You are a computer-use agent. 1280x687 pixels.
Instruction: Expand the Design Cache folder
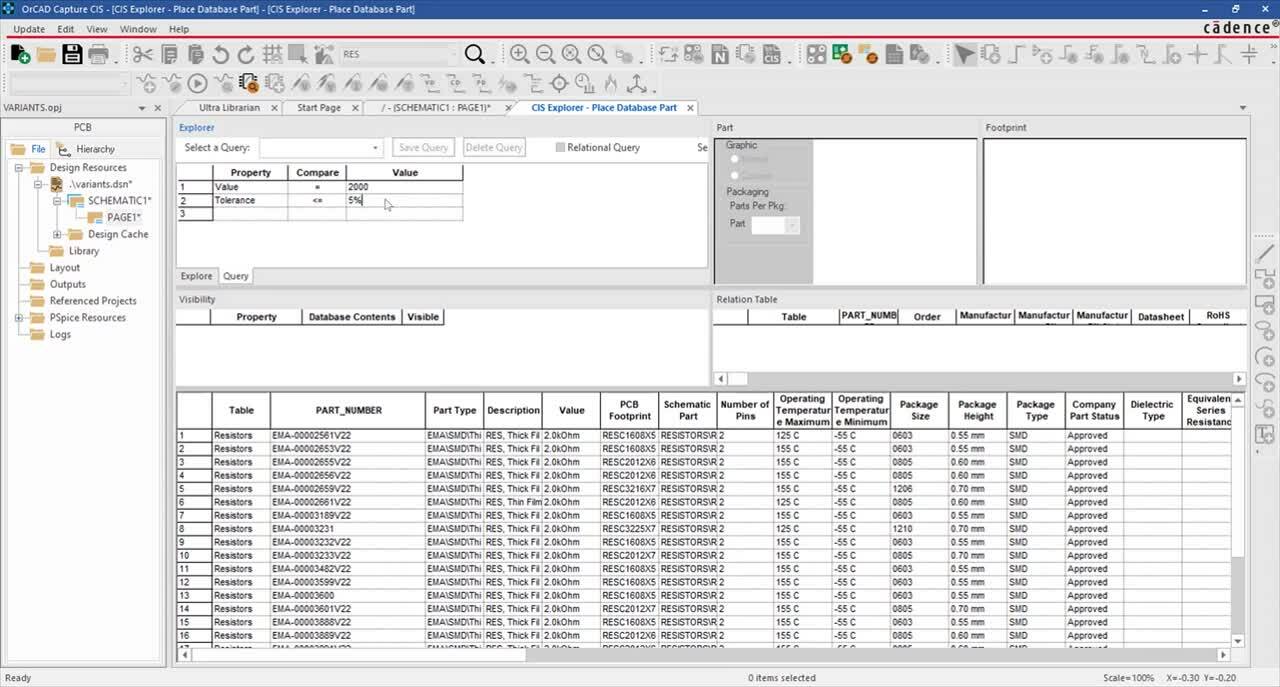pyautogui.click(x=57, y=234)
